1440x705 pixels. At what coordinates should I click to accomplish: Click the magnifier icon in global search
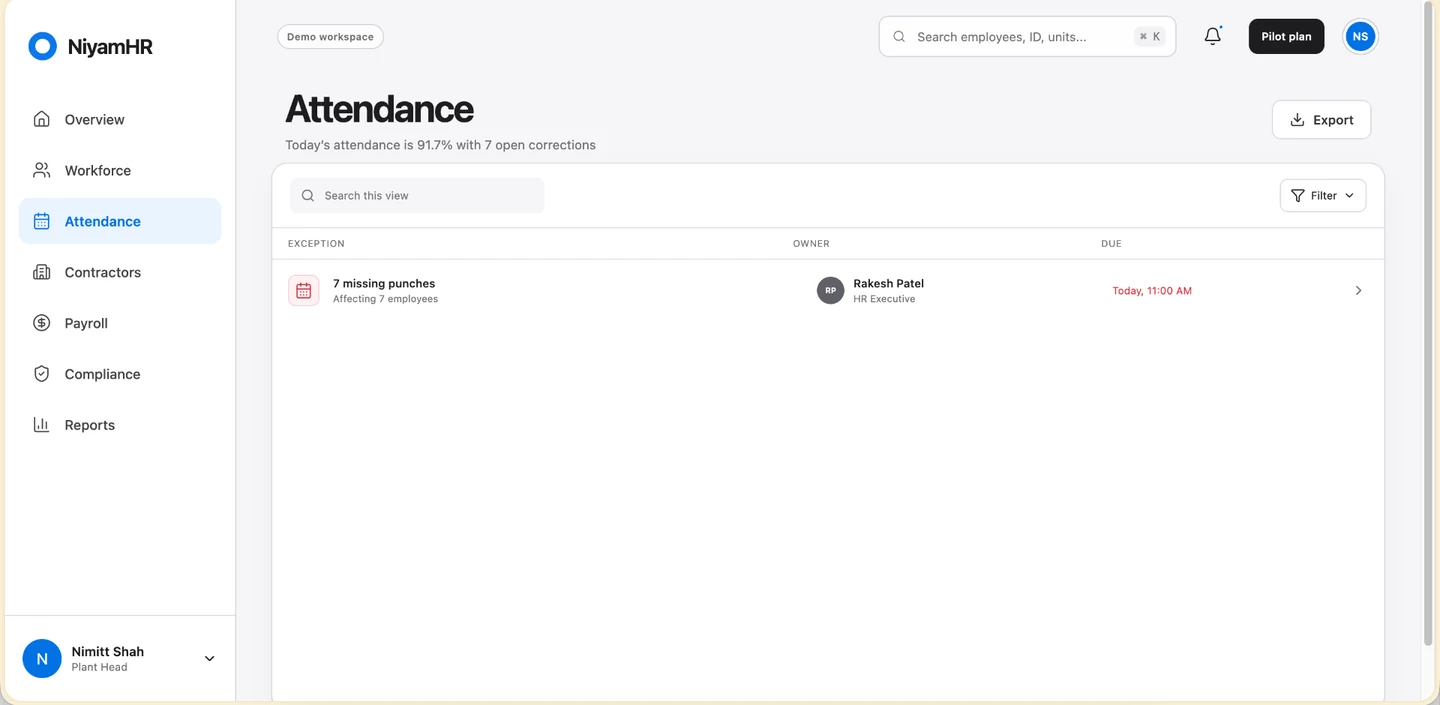pos(899,37)
